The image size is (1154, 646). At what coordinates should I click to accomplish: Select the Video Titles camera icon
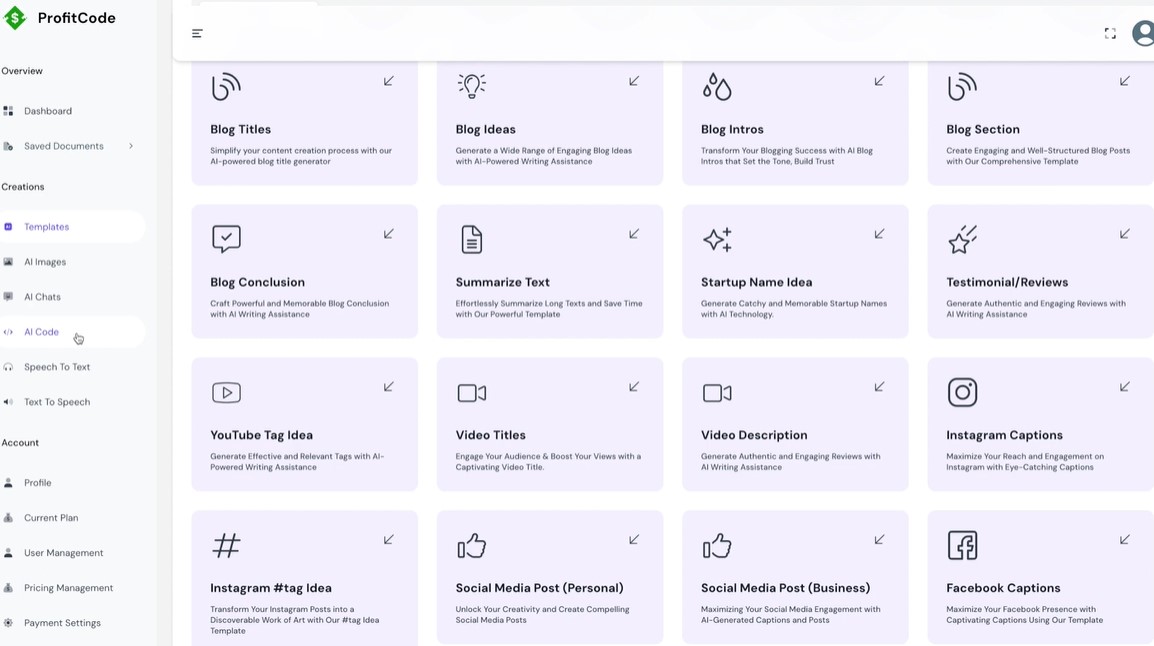(x=471, y=392)
